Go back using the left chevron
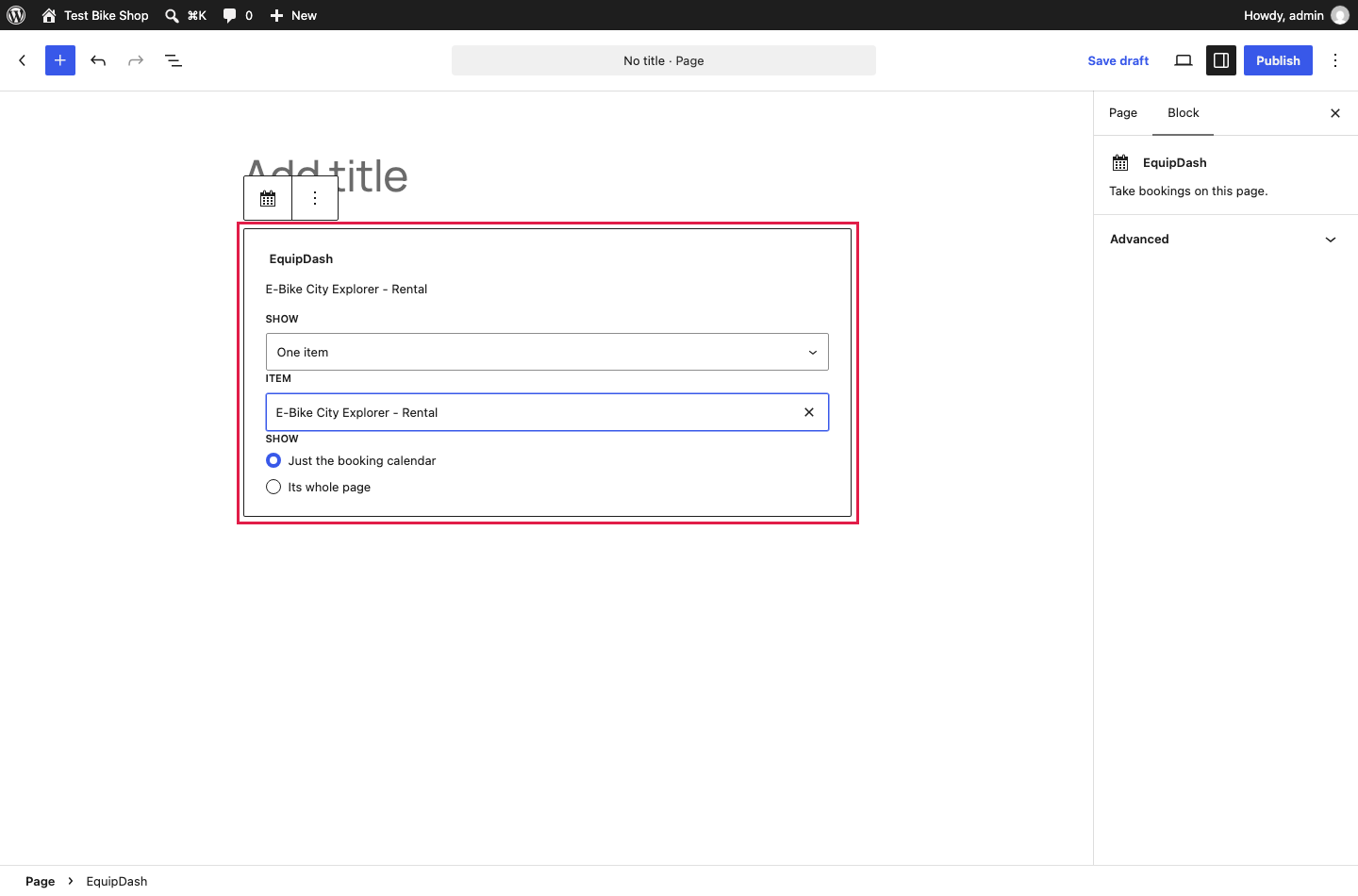The width and height of the screenshot is (1358, 896). (23, 60)
